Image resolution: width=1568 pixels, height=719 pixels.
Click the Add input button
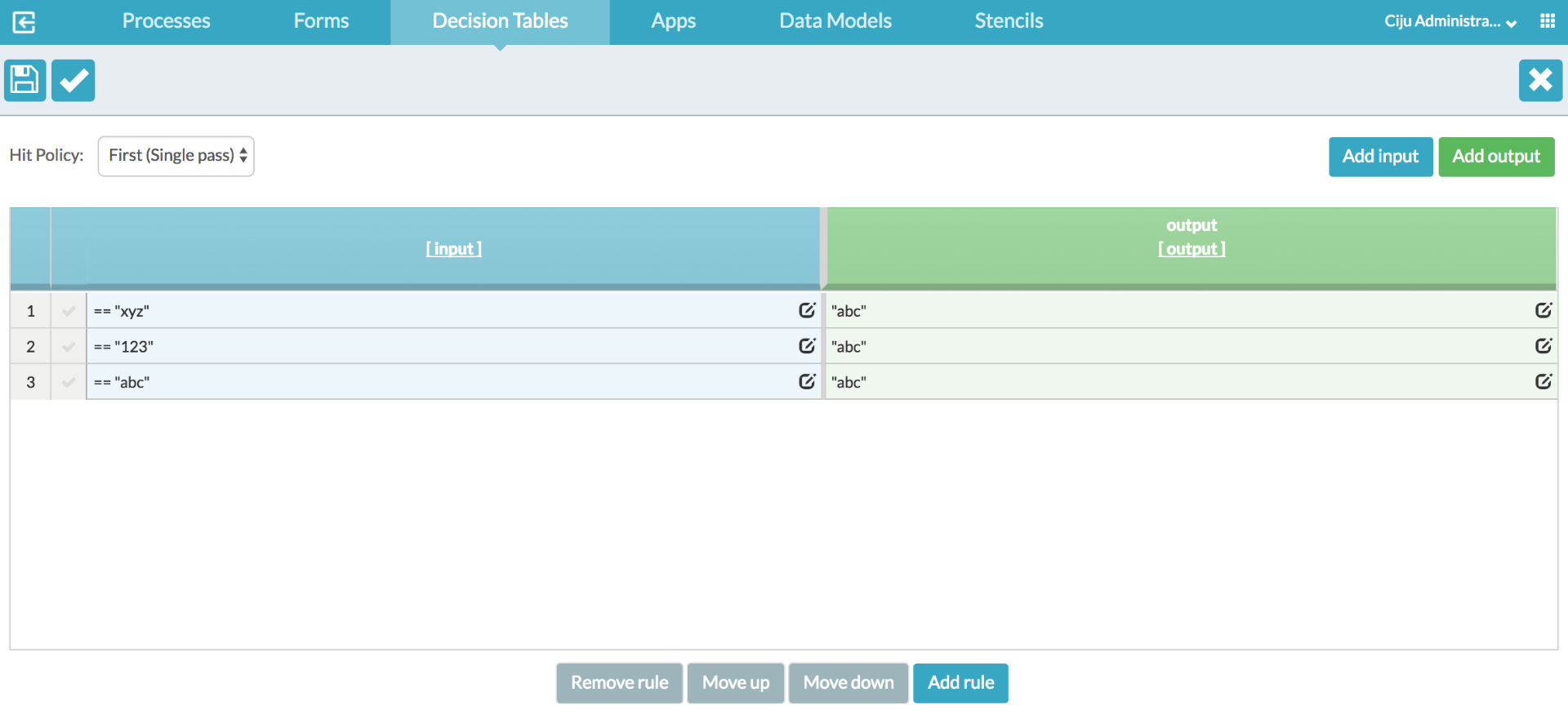point(1380,157)
